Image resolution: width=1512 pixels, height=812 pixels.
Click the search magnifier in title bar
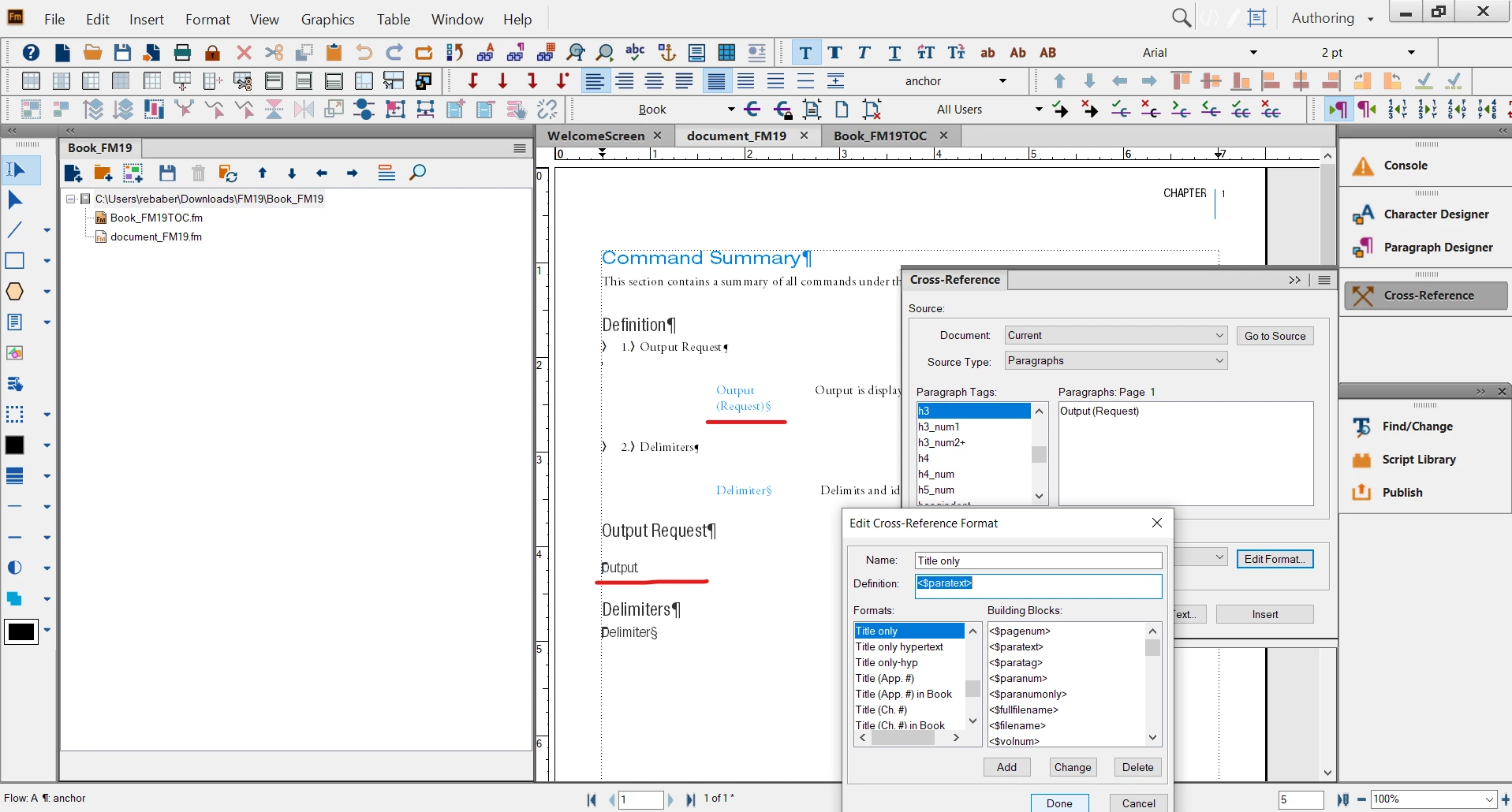(1181, 18)
